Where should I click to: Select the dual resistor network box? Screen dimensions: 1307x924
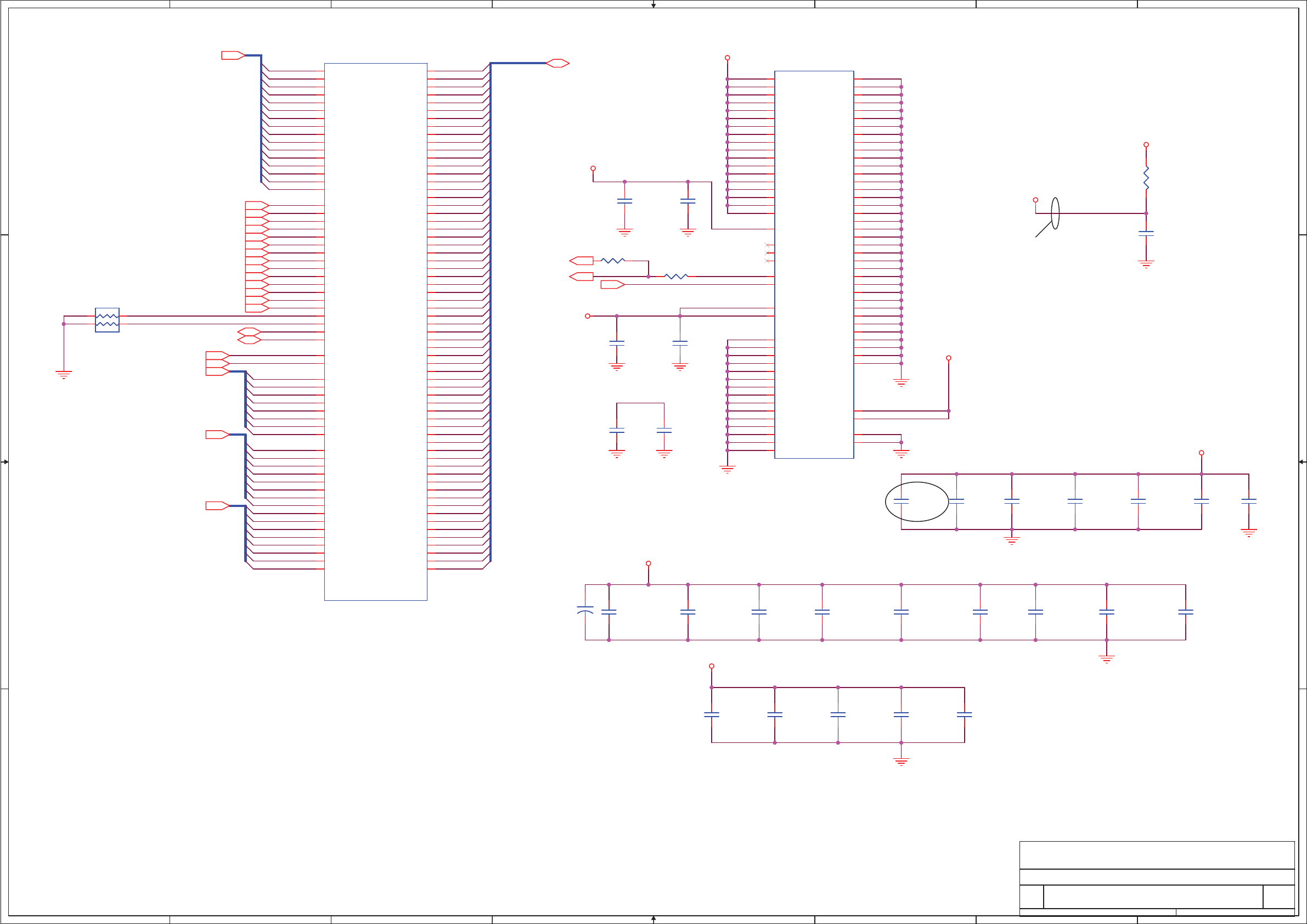point(107,320)
